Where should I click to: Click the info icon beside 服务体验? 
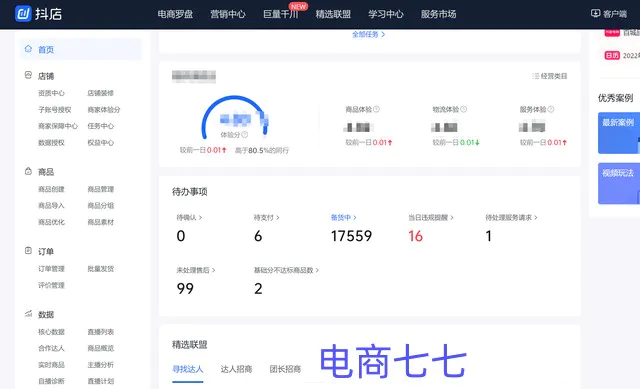coord(551,109)
